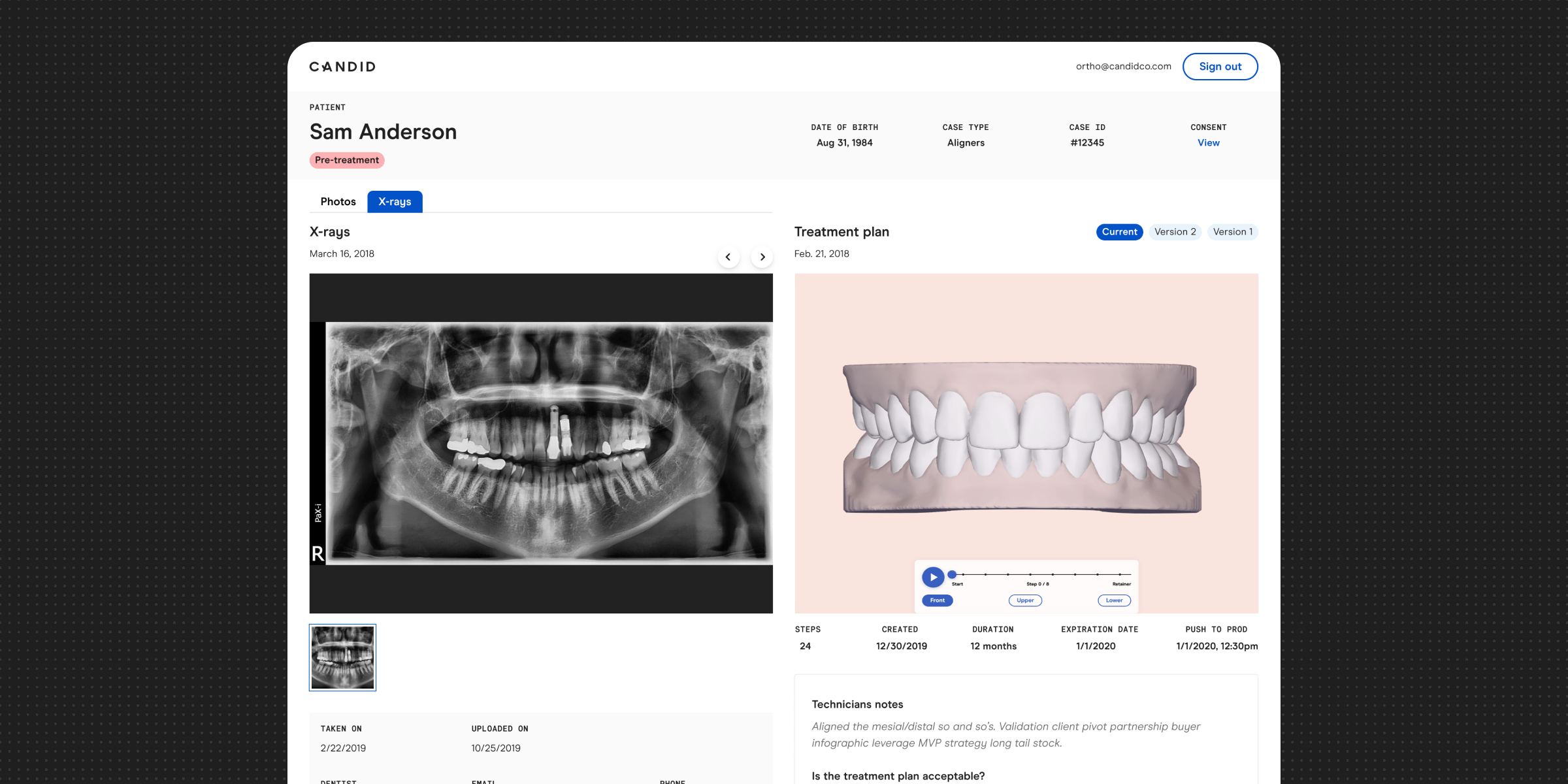Select the X-rays tab
This screenshot has width=1568, height=784.
click(x=394, y=201)
